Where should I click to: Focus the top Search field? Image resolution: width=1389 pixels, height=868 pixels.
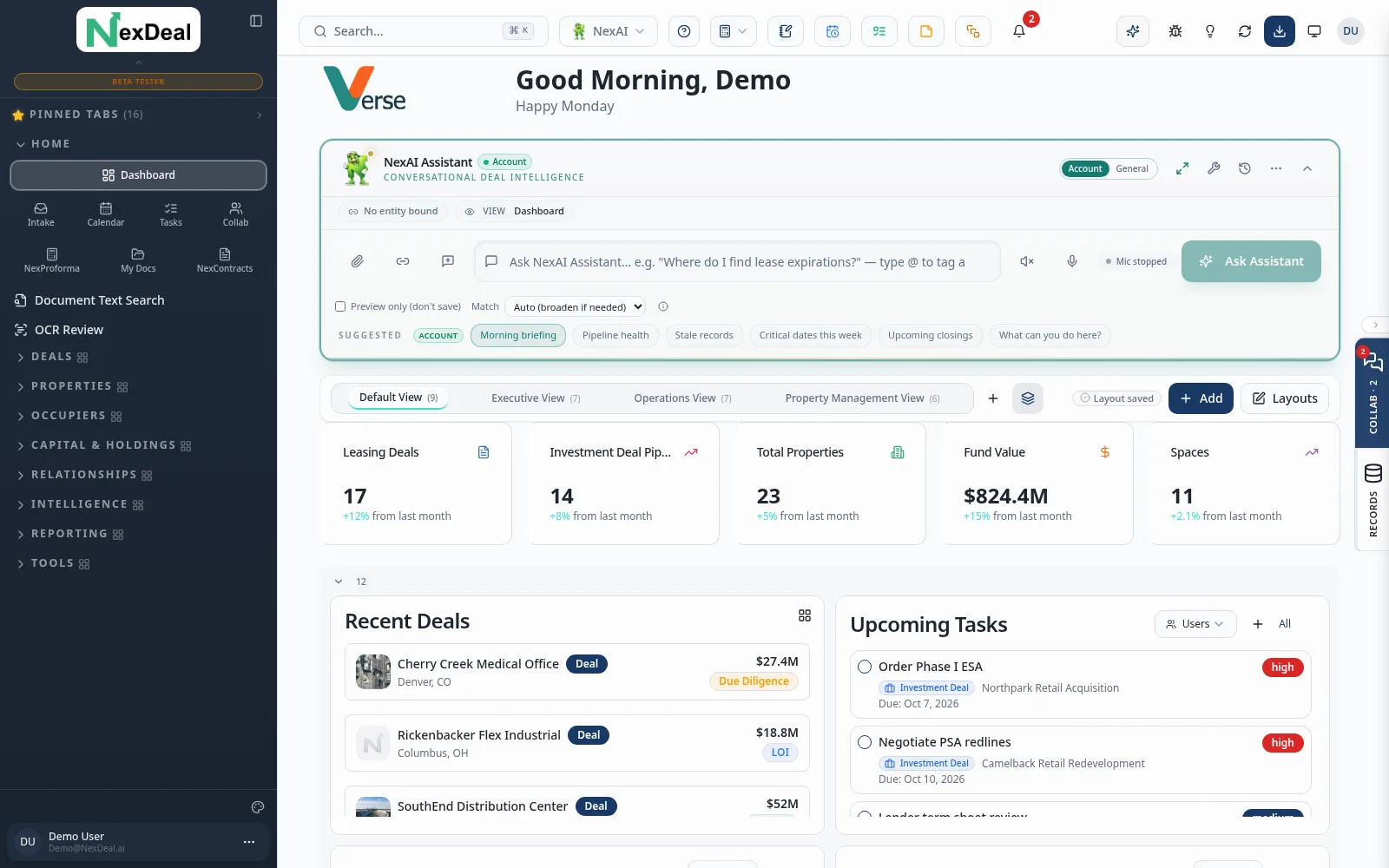pos(424,31)
